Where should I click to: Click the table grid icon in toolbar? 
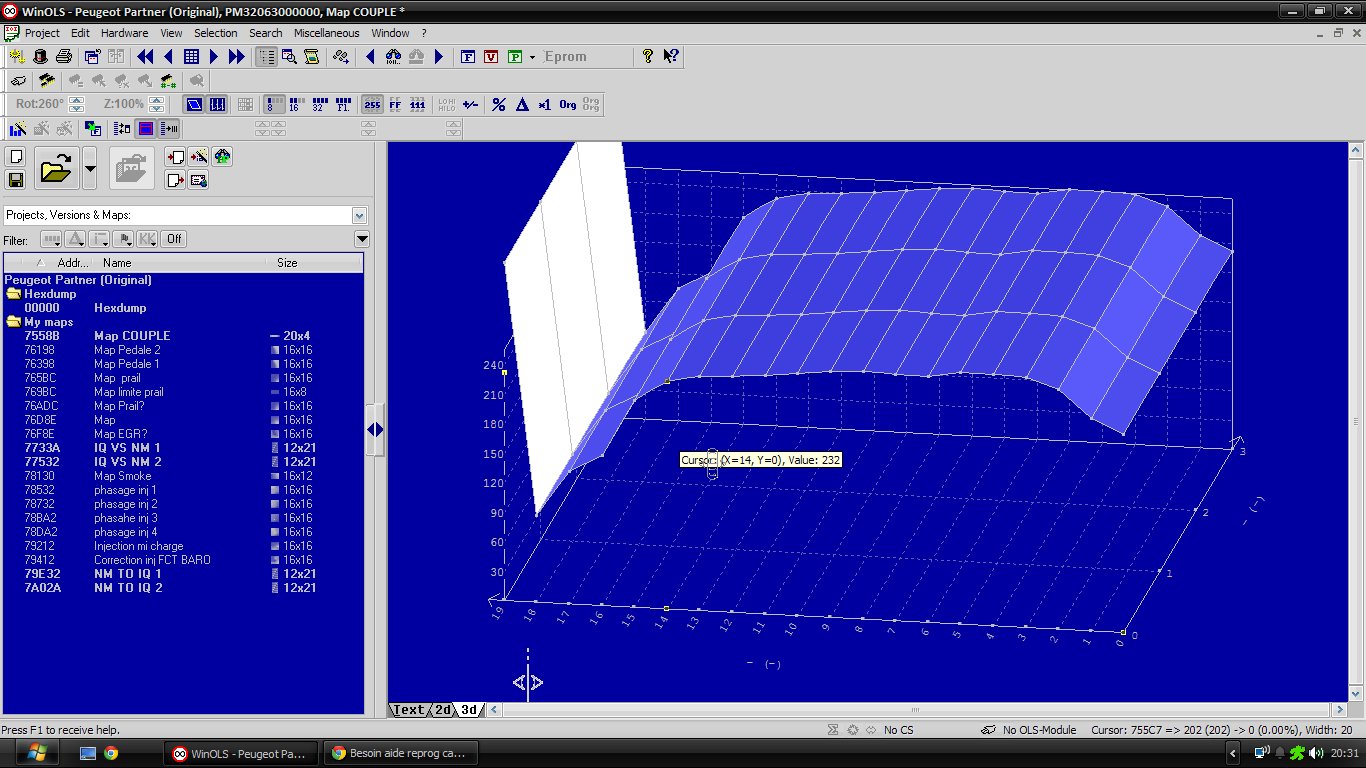click(191, 57)
